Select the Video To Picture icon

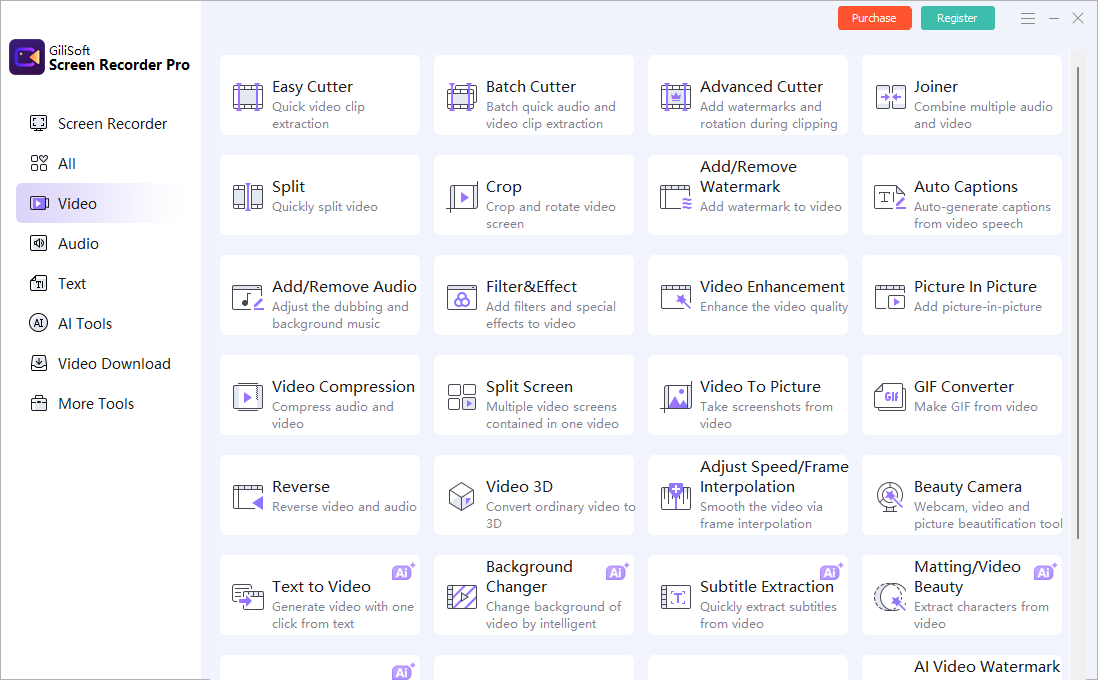click(x=676, y=398)
